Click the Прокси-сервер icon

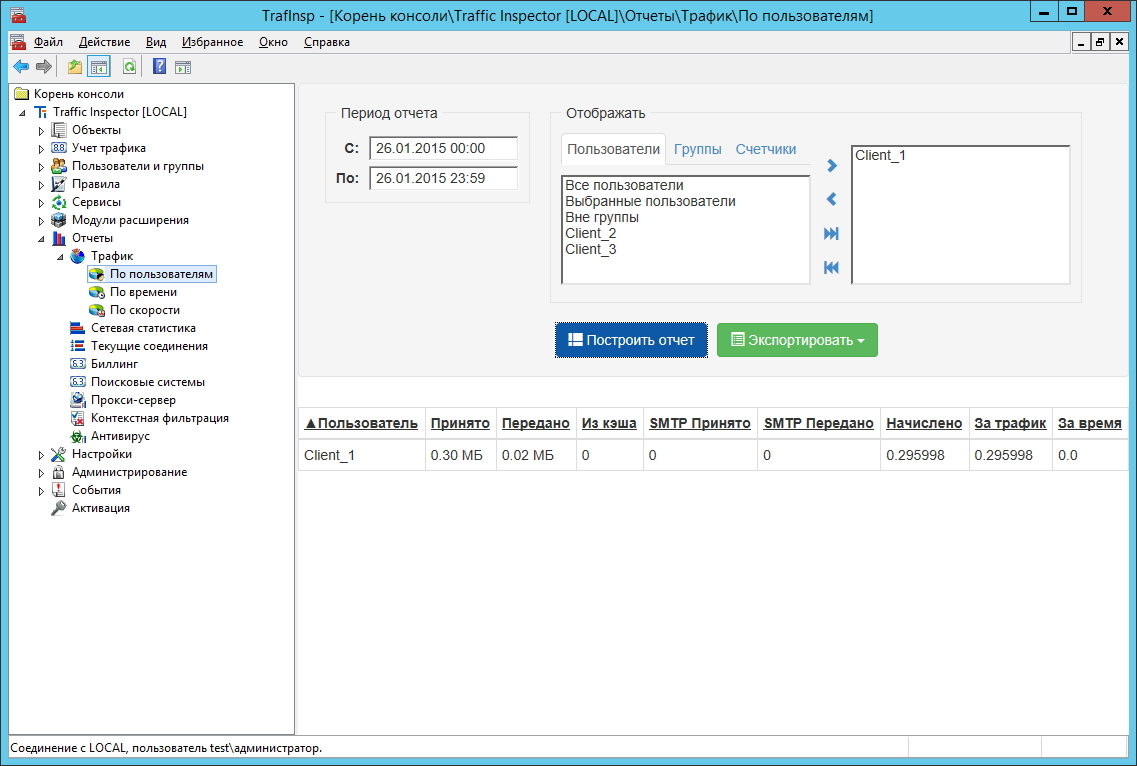[78, 400]
